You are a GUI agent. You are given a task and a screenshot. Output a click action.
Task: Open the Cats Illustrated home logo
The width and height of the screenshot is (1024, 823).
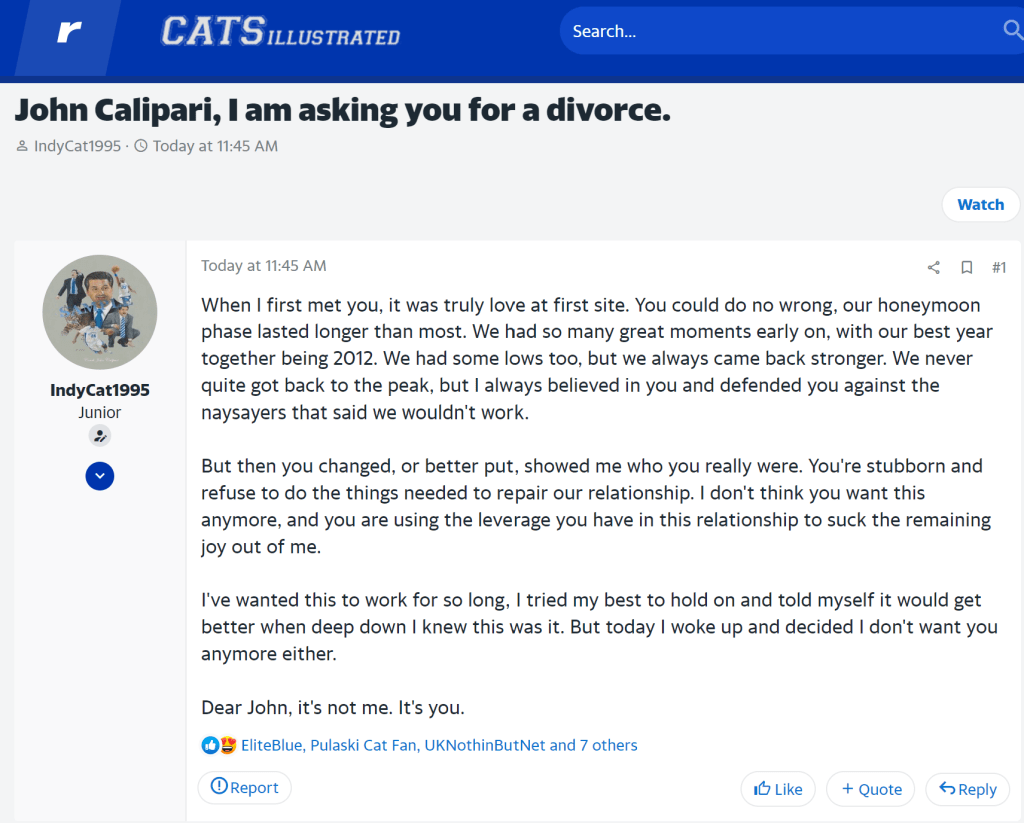point(281,32)
